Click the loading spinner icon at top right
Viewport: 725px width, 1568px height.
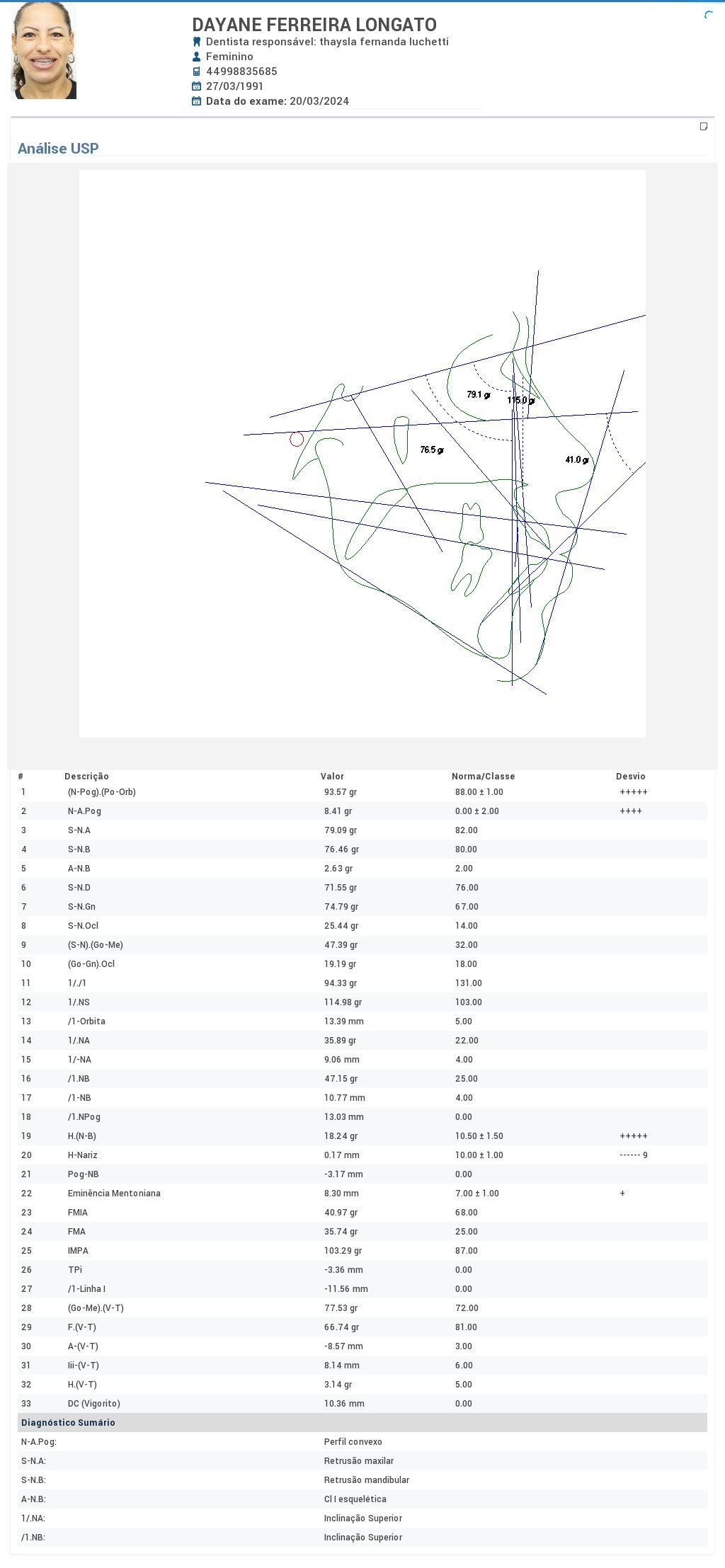coord(708,15)
